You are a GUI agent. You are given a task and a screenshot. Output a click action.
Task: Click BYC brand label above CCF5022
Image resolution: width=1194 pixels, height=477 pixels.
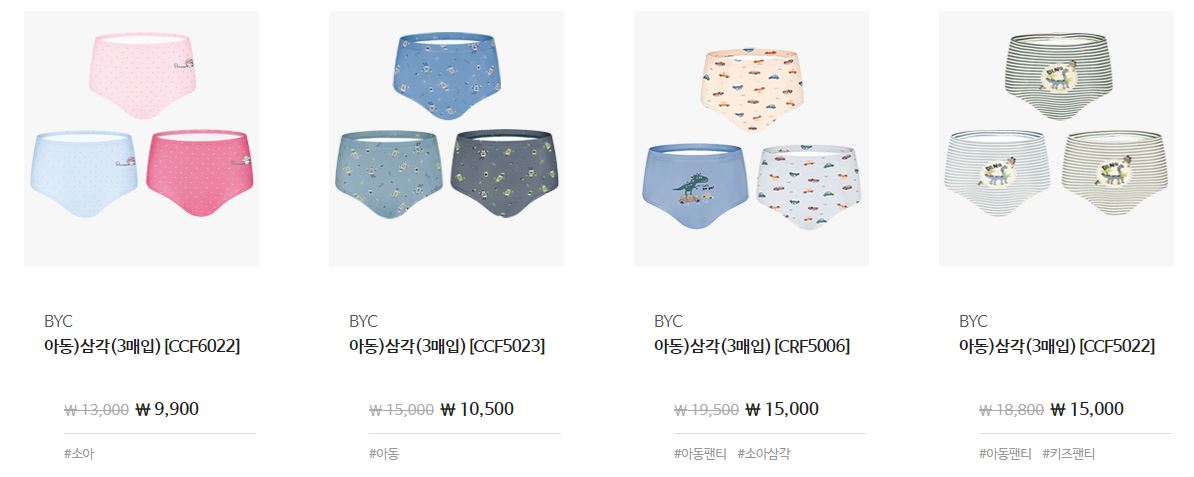point(973,321)
